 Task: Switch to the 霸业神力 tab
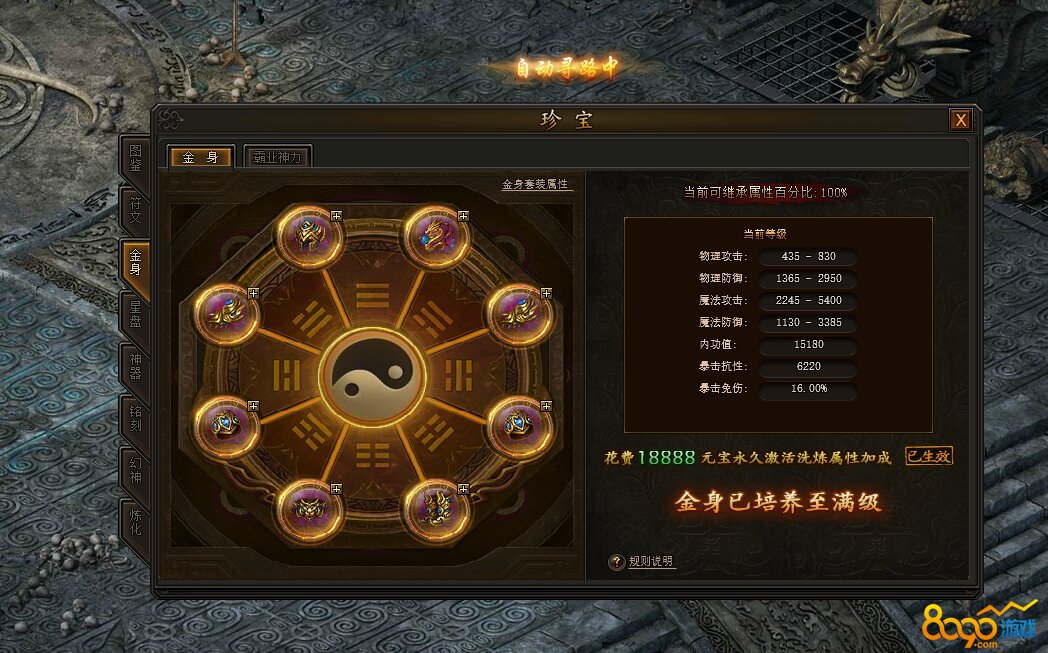[x=277, y=157]
